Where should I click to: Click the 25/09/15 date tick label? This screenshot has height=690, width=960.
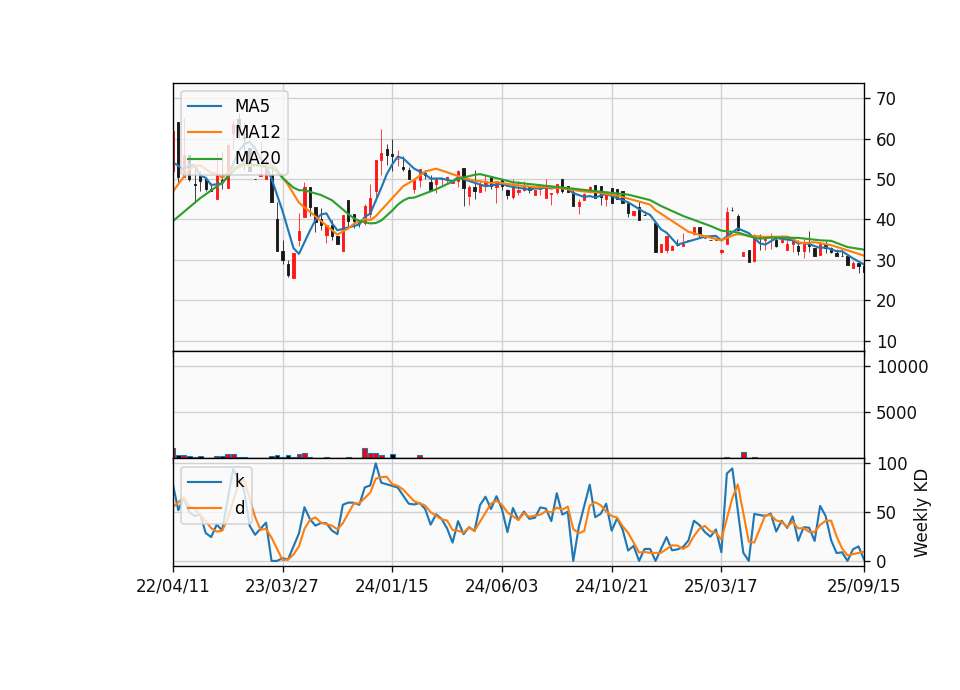(x=864, y=586)
